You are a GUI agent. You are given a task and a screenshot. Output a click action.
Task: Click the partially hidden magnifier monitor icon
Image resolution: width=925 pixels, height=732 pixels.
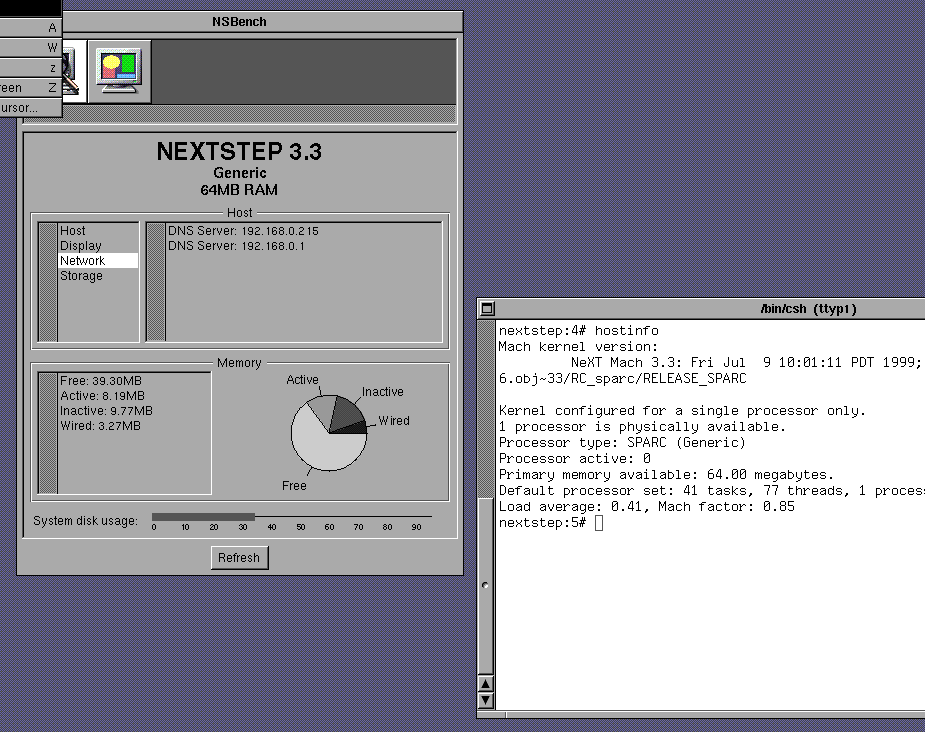[70, 71]
